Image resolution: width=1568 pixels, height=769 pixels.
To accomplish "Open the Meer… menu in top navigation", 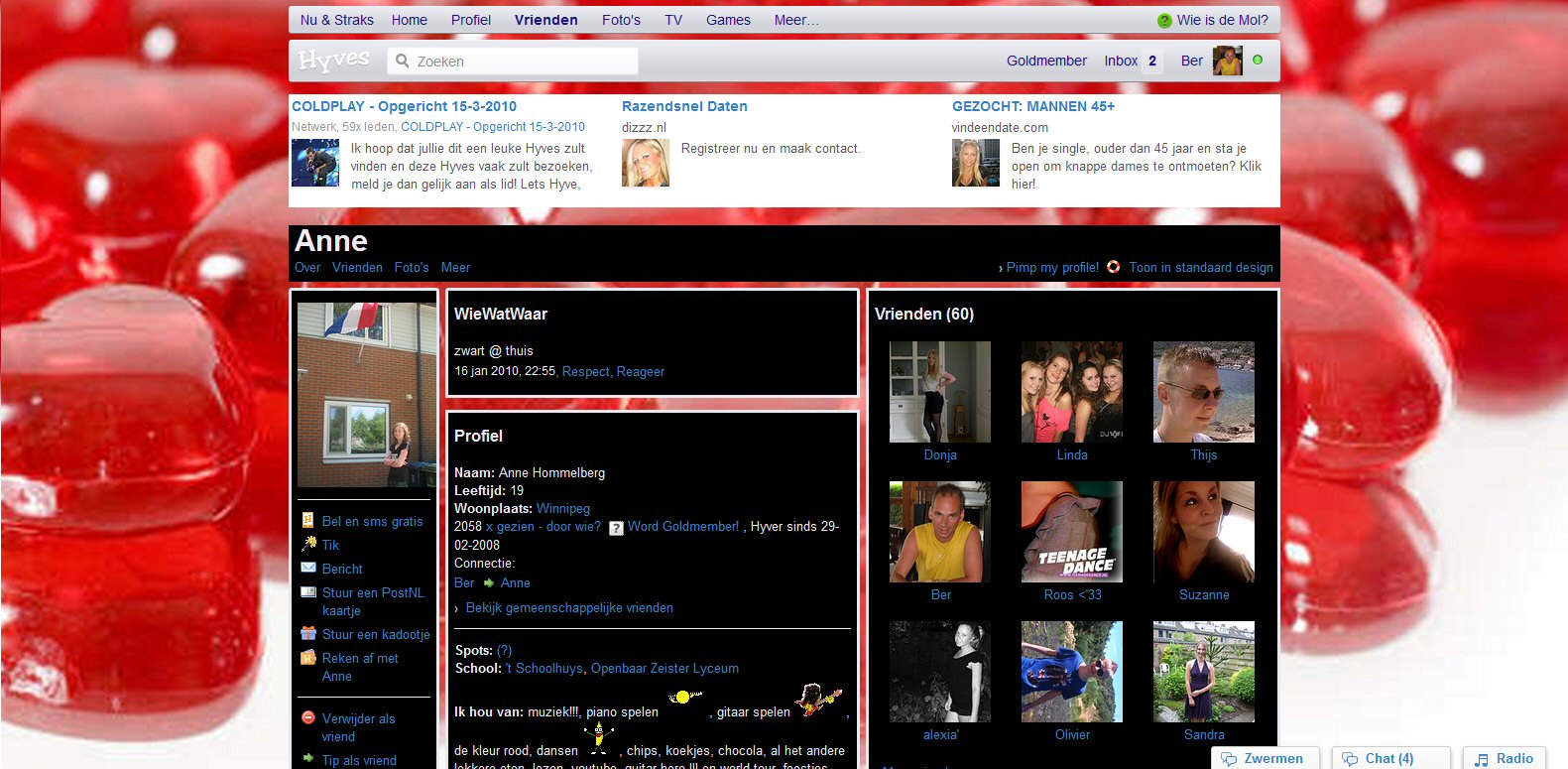I will [x=796, y=20].
